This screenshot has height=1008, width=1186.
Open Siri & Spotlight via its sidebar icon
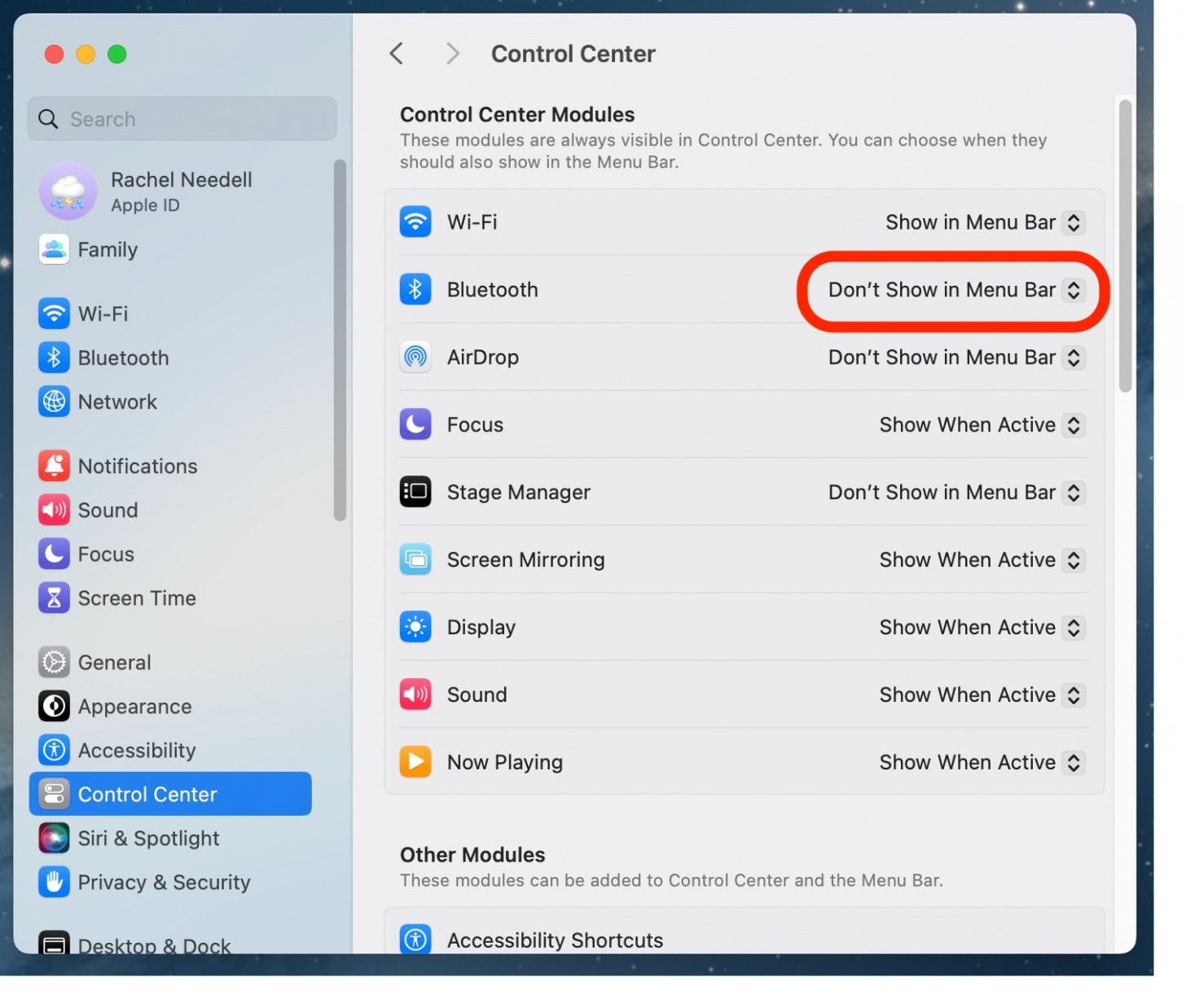[x=54, y=838]
